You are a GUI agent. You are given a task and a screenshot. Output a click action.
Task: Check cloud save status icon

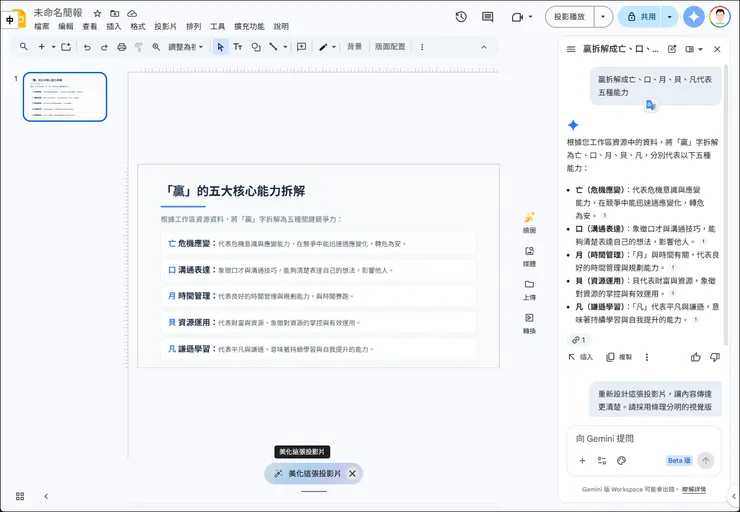point(132,13)
